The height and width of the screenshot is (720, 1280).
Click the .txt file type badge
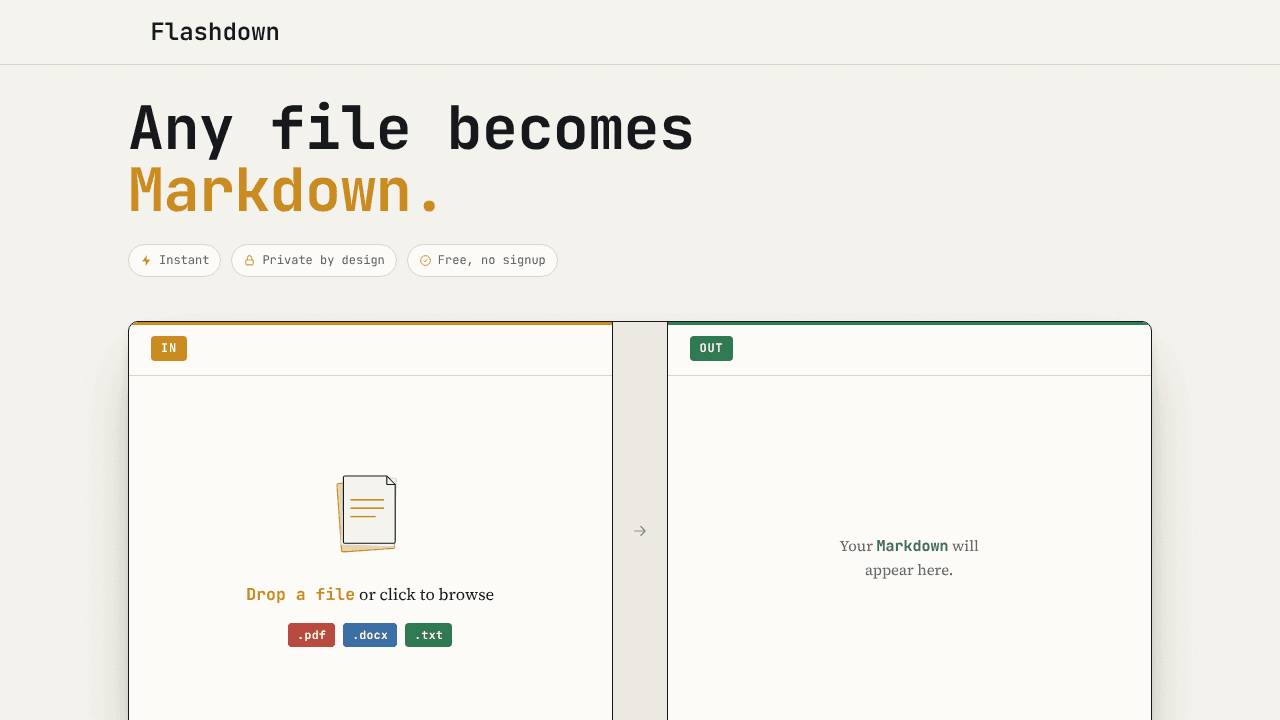(428, 635)
